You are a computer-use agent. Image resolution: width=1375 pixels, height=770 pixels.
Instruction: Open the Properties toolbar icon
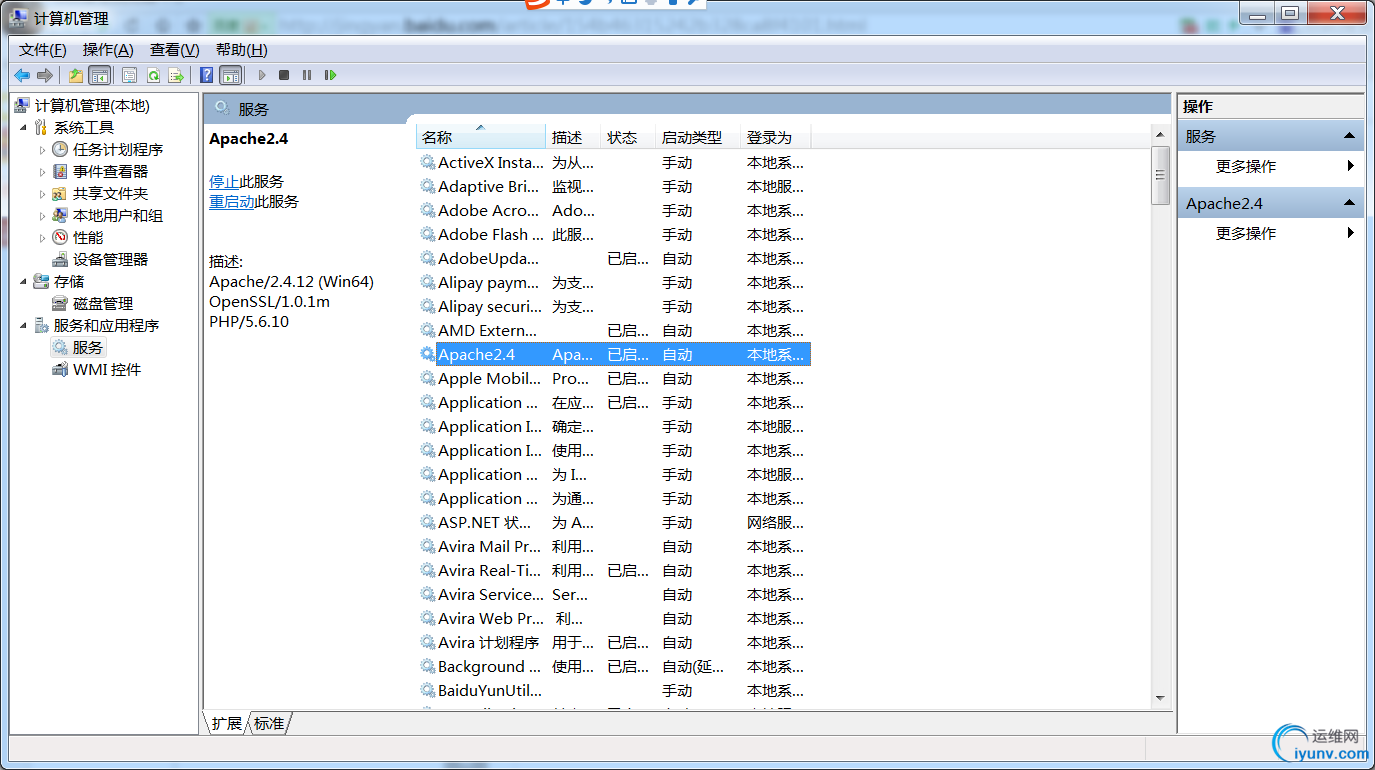click(x=130, y=75)
